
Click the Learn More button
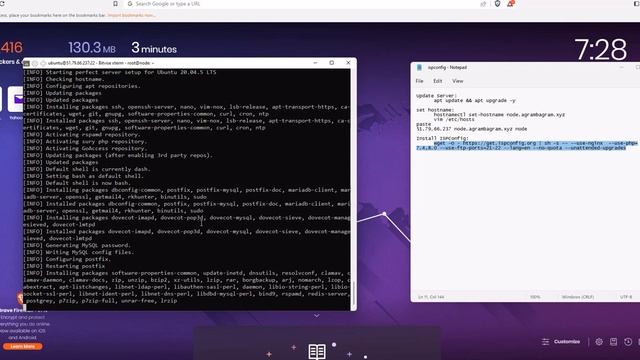click(22, 347)
